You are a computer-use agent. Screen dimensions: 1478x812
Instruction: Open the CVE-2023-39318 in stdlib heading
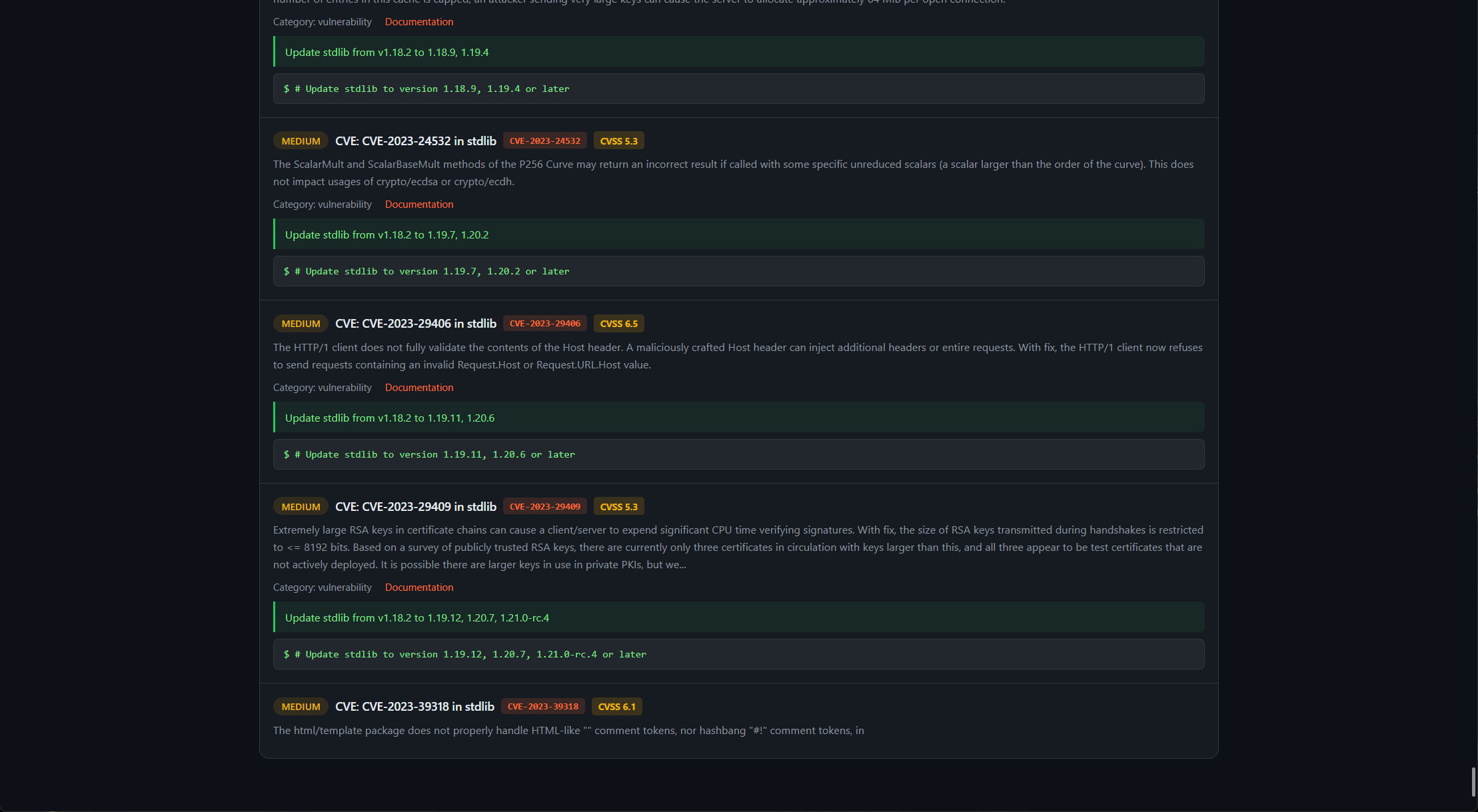pyautogui.click(x=414, y=706)
